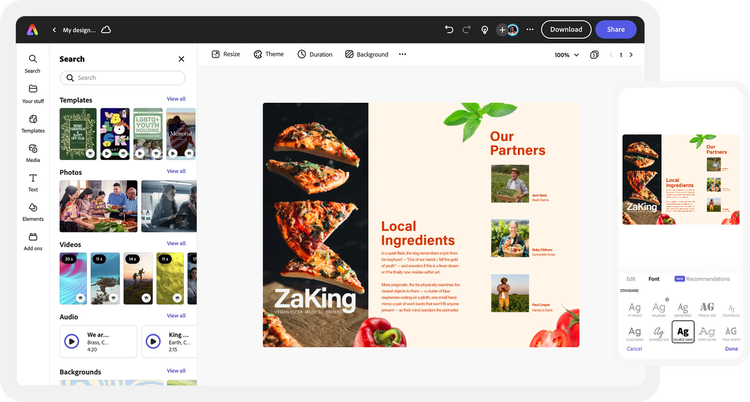This screenshot has height=402, width=750.
Task: Select the 14 s sunset hikers video
Action: [138, 279]
